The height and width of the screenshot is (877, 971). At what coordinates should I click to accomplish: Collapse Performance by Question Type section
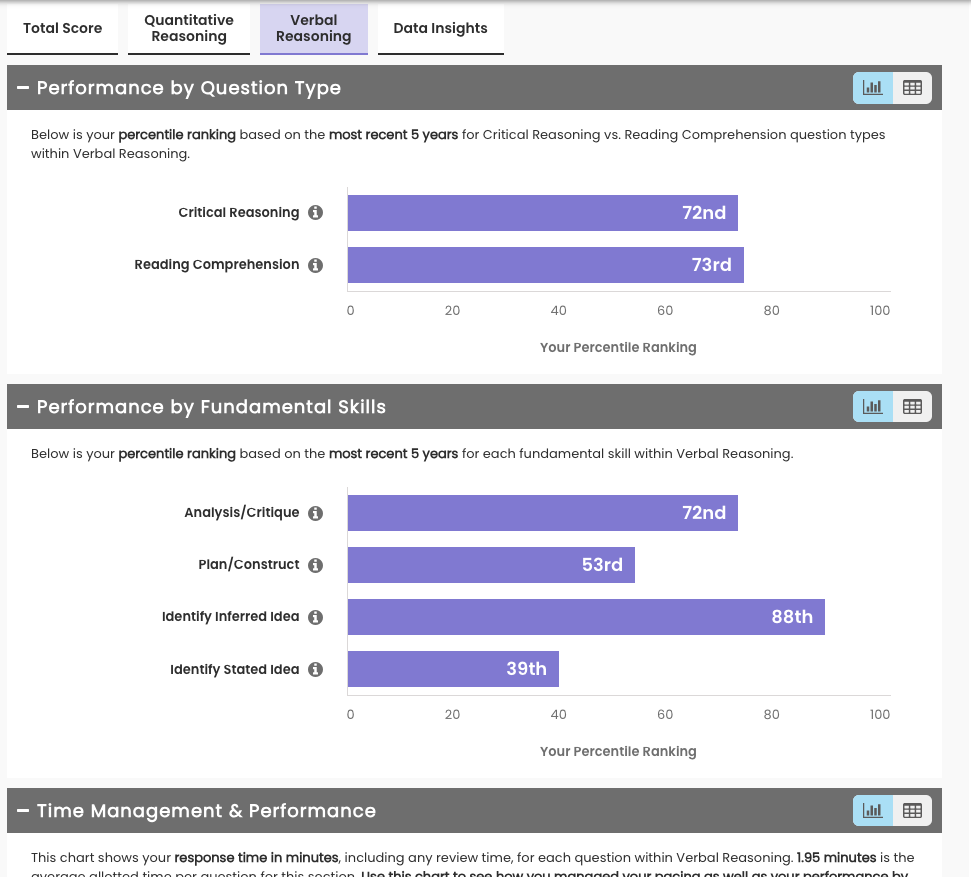(x=23, y=88)
